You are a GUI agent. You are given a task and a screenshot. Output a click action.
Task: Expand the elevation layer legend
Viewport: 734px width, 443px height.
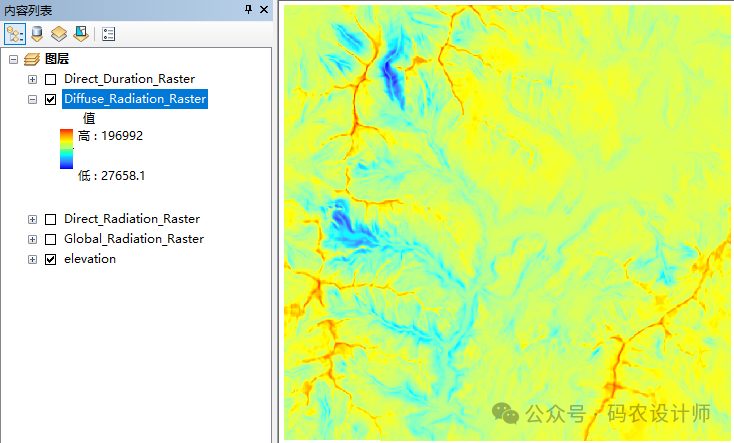(x=32, y=259)
